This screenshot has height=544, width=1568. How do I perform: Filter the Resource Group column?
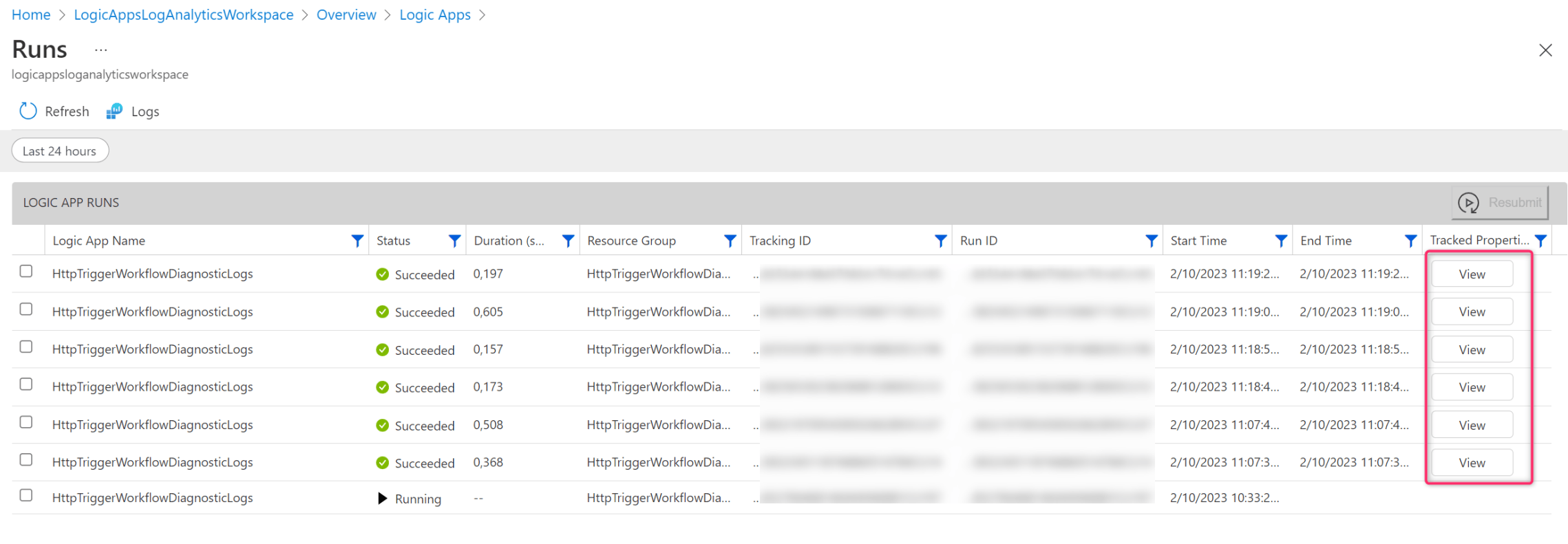click(730, 241)
